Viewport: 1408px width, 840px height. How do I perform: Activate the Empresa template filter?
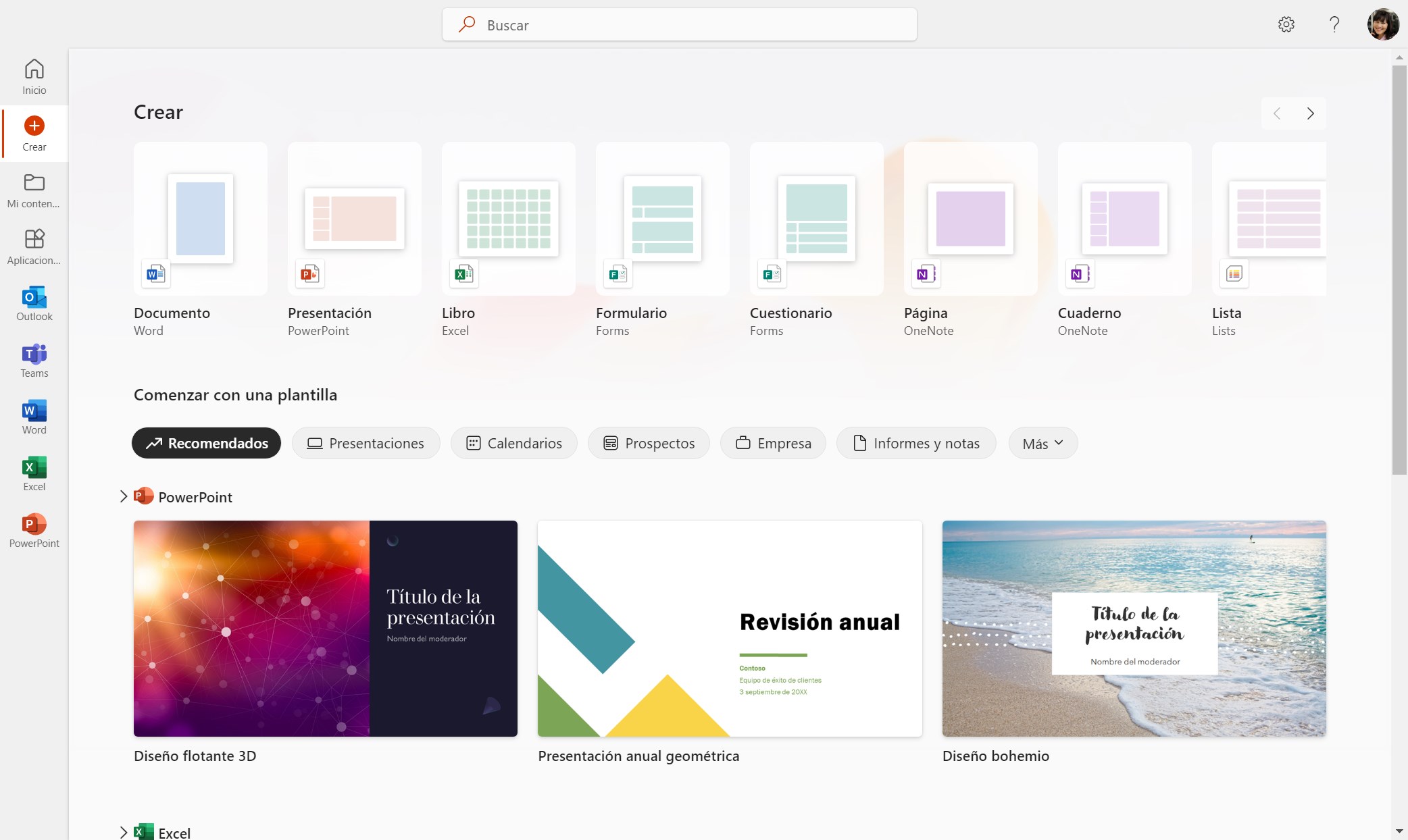773,443
